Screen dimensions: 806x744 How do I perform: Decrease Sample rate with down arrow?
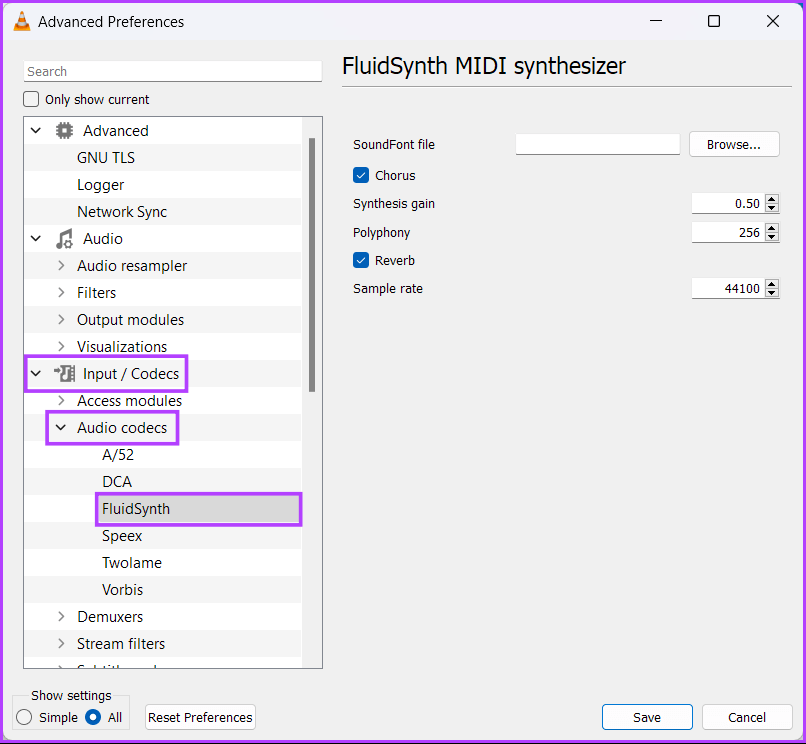772,293
